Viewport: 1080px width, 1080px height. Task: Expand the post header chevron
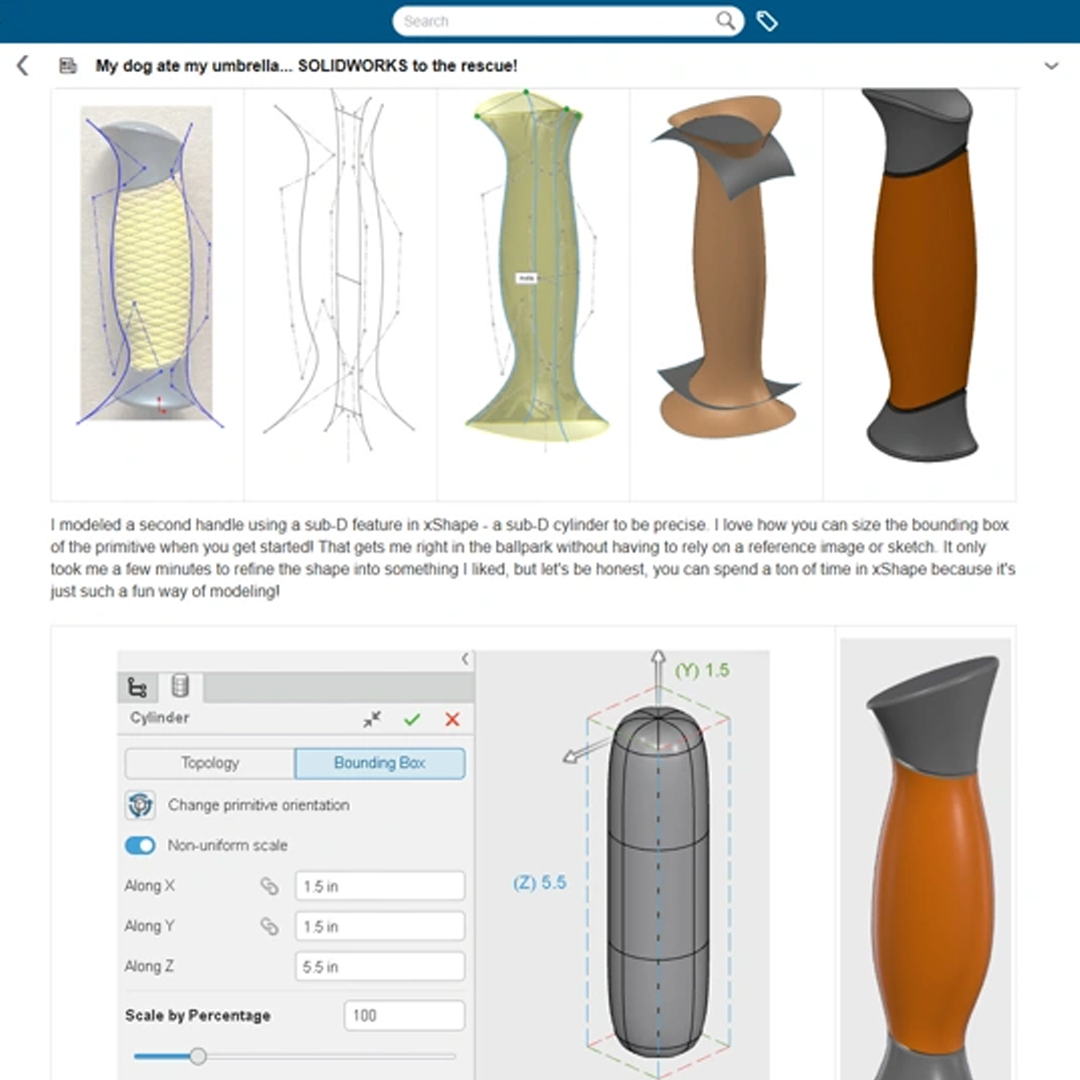coord(1051,66)
